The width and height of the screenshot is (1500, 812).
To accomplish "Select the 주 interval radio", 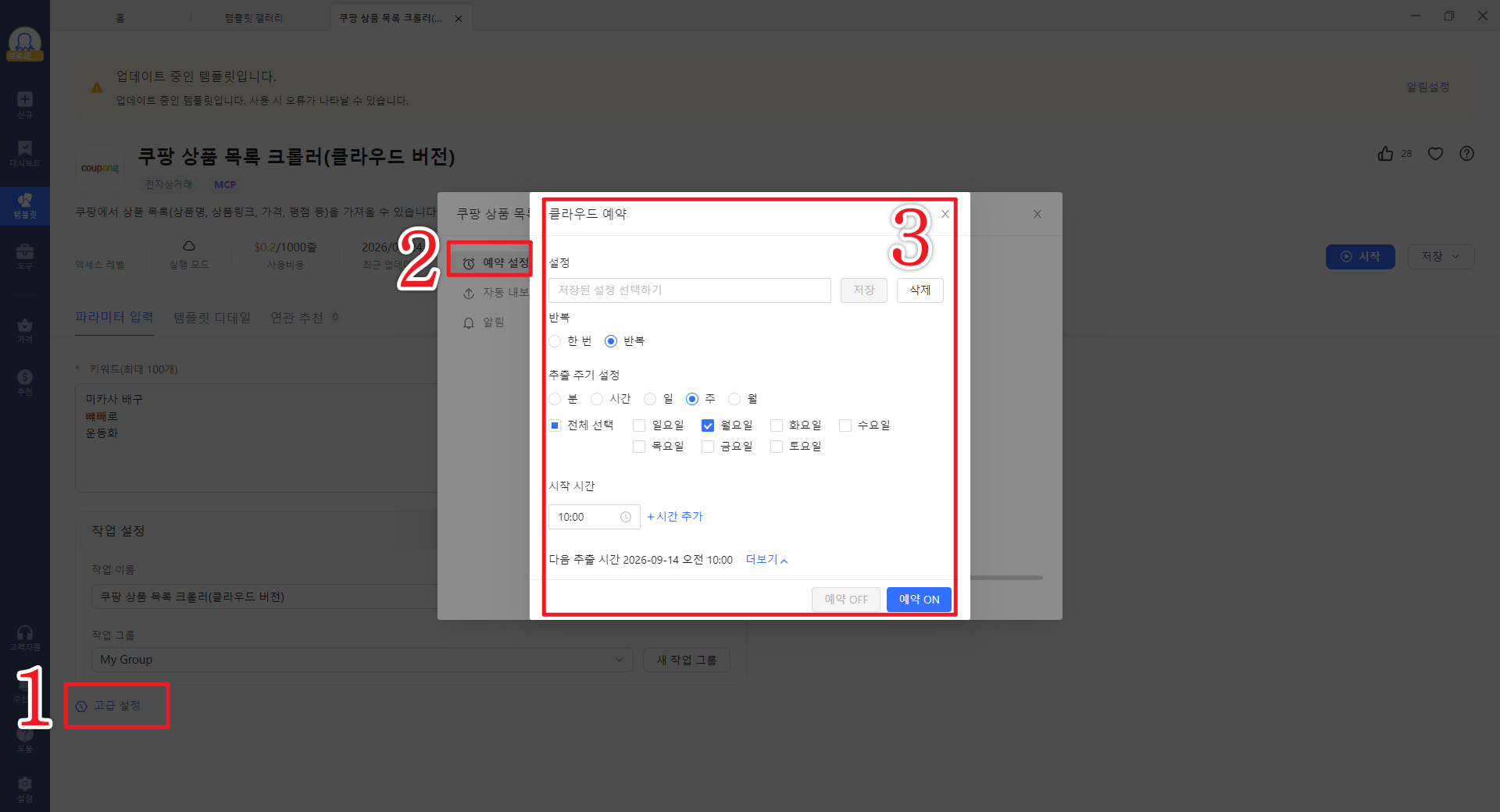I will point(692,399).
